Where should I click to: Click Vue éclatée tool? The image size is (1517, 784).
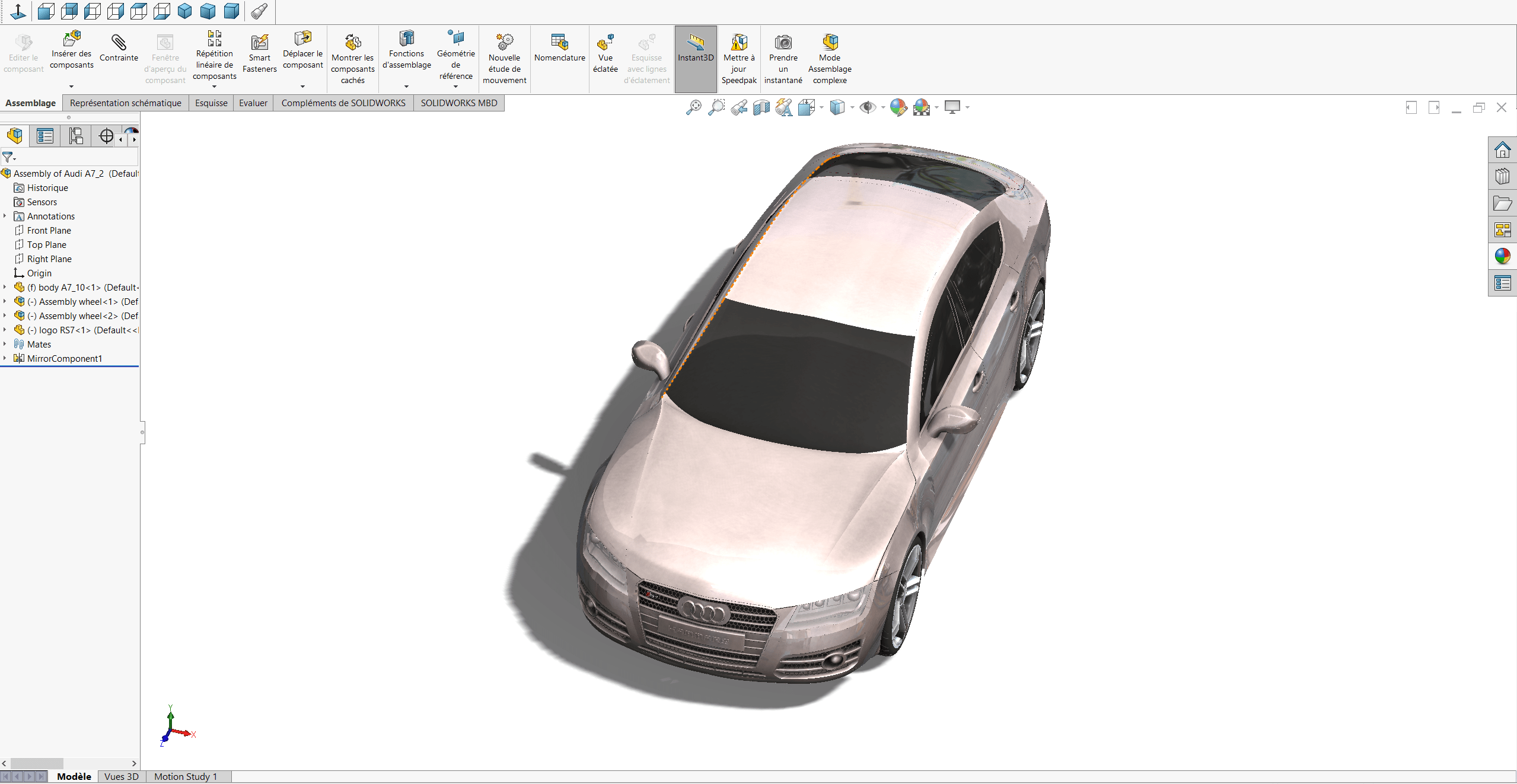point(605,53)
